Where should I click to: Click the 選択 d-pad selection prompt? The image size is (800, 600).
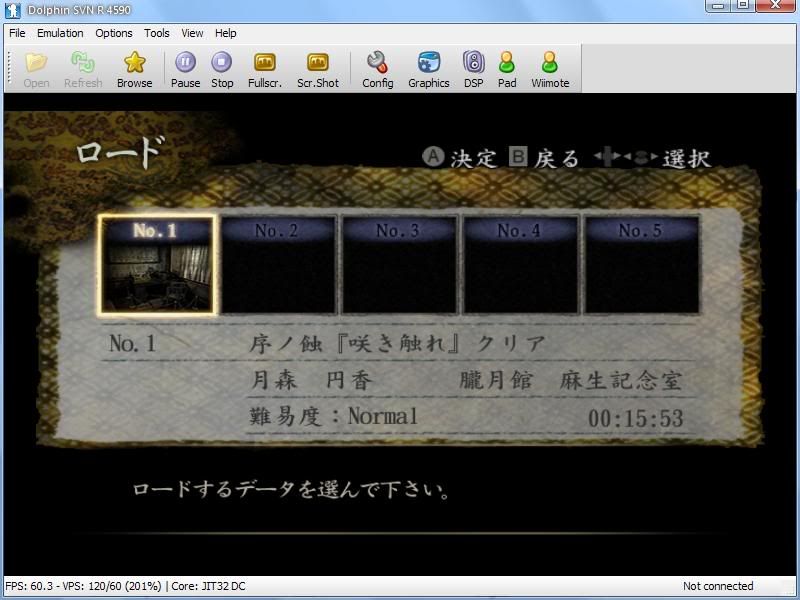(653, 158)
